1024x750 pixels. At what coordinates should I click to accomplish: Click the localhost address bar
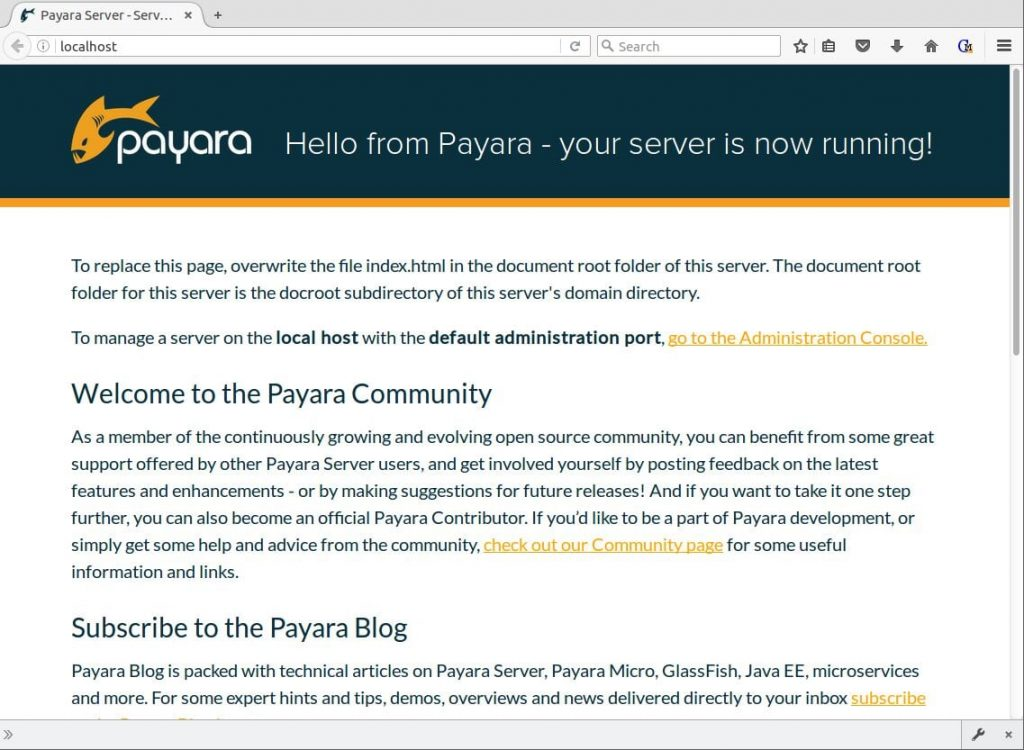(x=307, y=46)
